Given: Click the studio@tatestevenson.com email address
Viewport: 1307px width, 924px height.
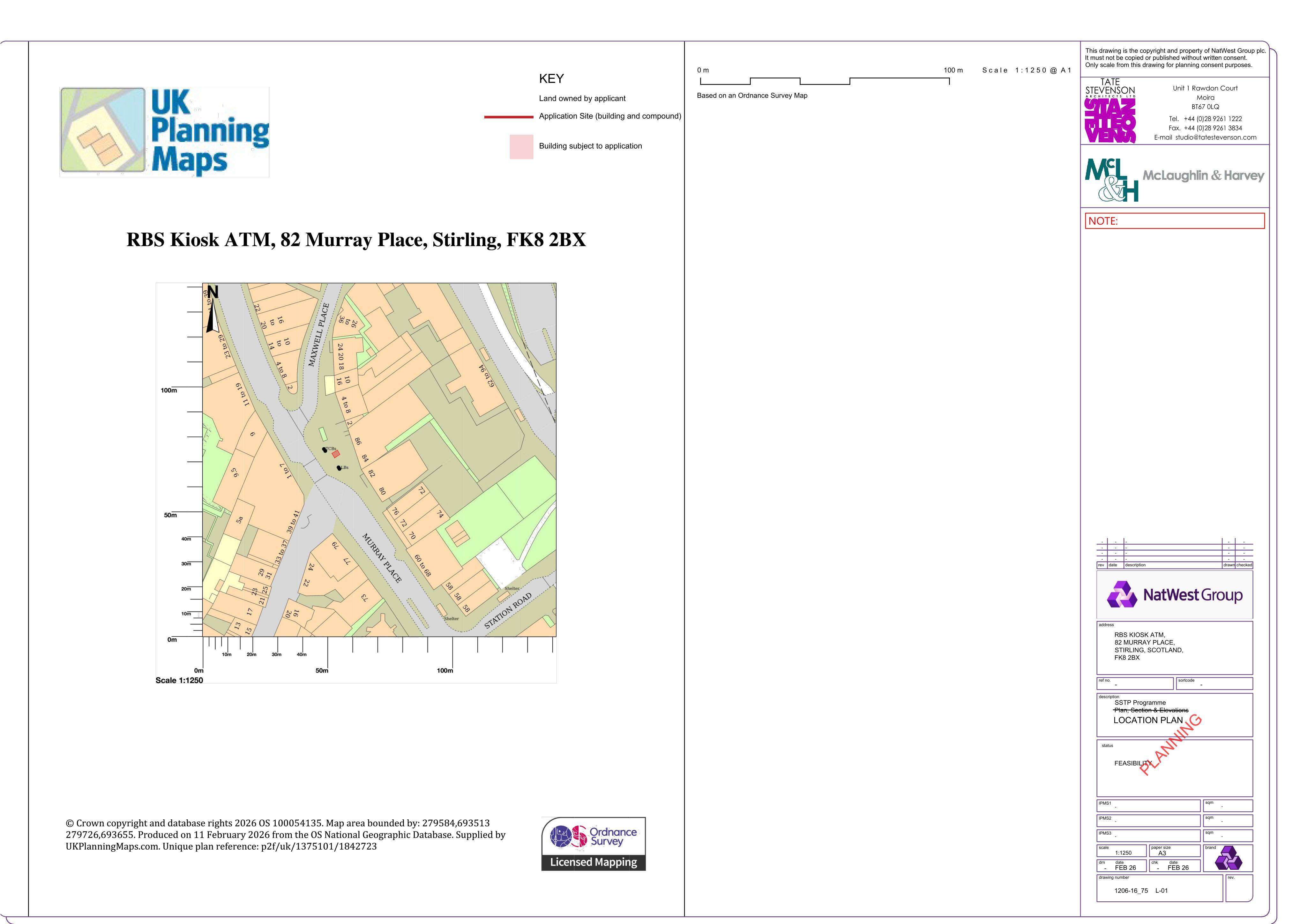Looking at the screenshot, I should 1216,137.
